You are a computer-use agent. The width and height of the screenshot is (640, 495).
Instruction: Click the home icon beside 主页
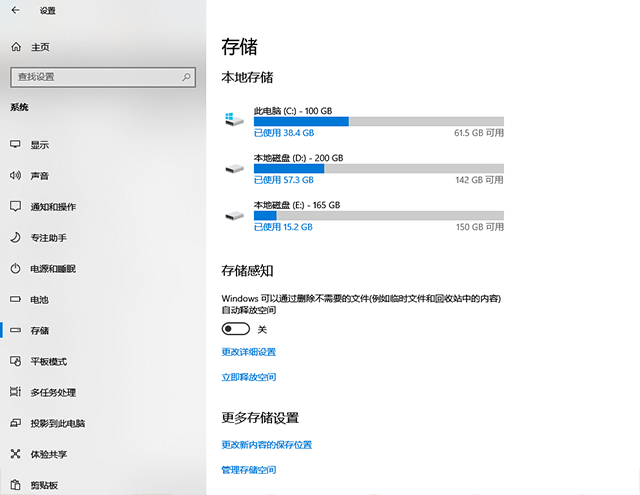tap(16, 47)
